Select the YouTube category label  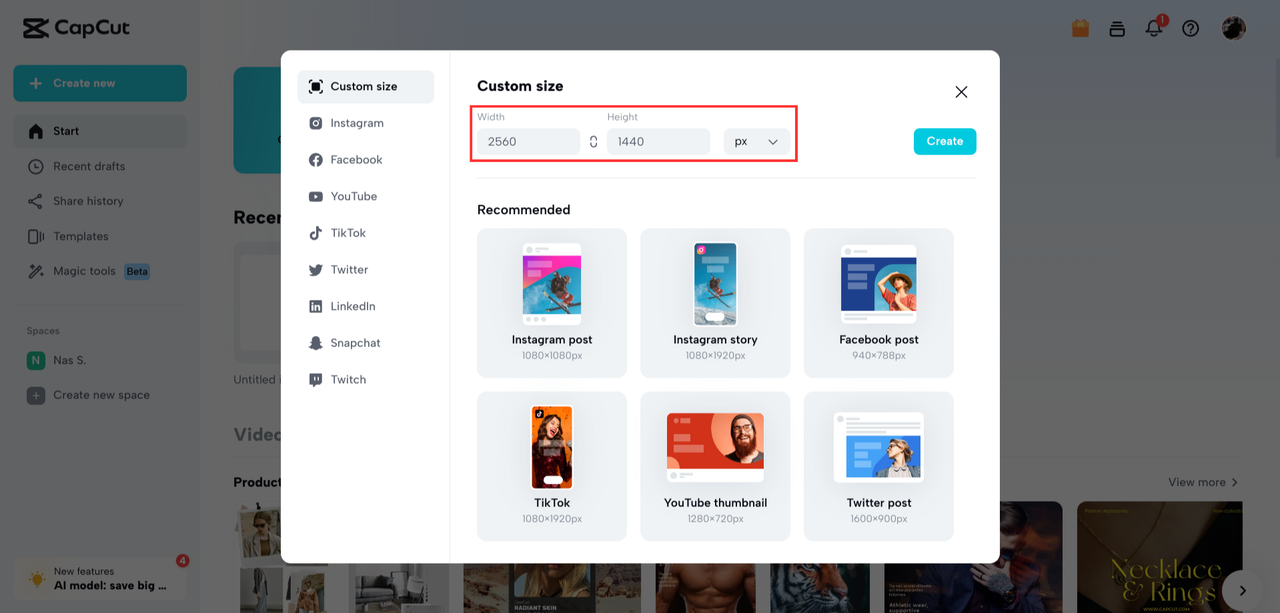tap(354, 197)
